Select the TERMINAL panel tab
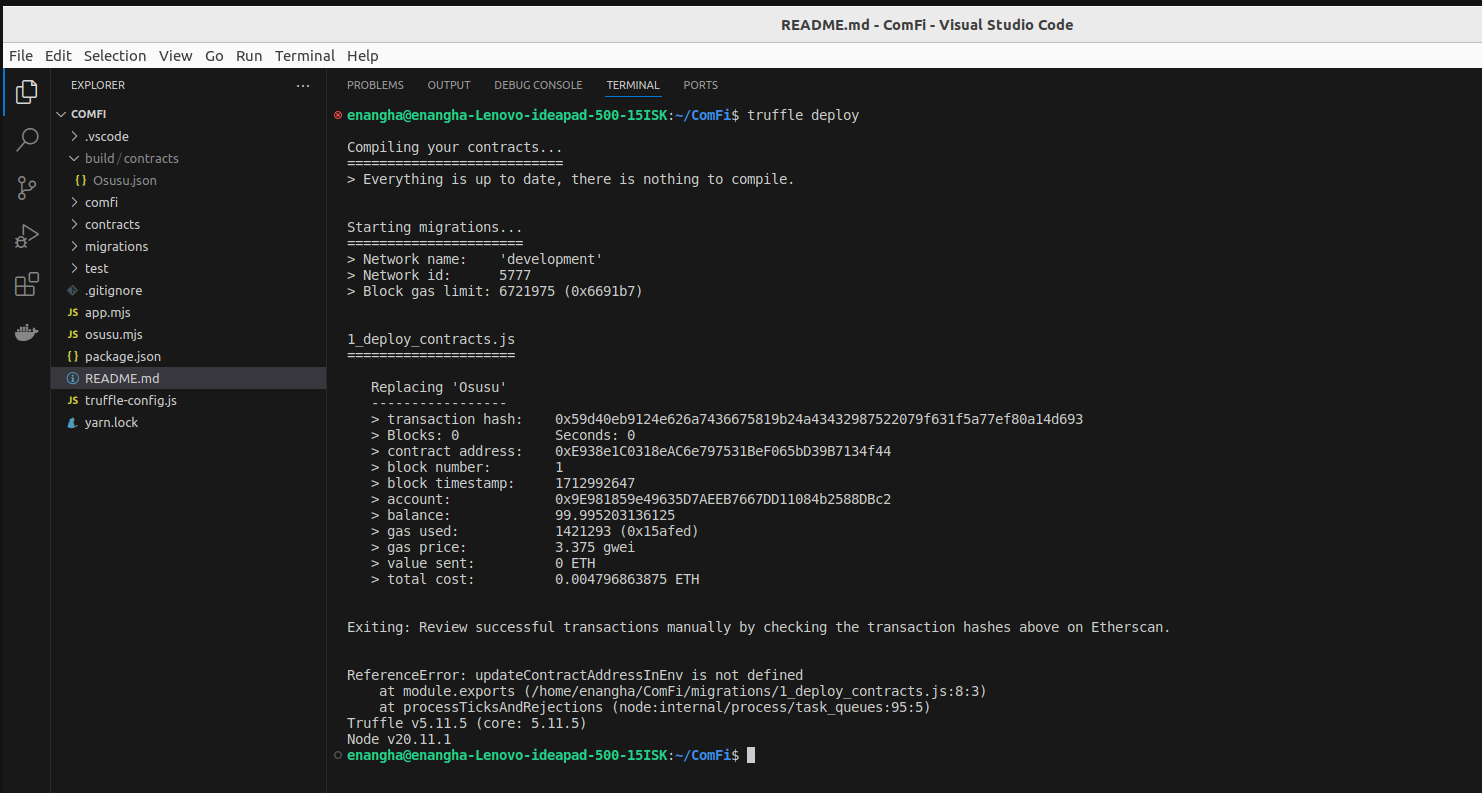Screen dimensions: 1482x793 click(x=633, y=86)
